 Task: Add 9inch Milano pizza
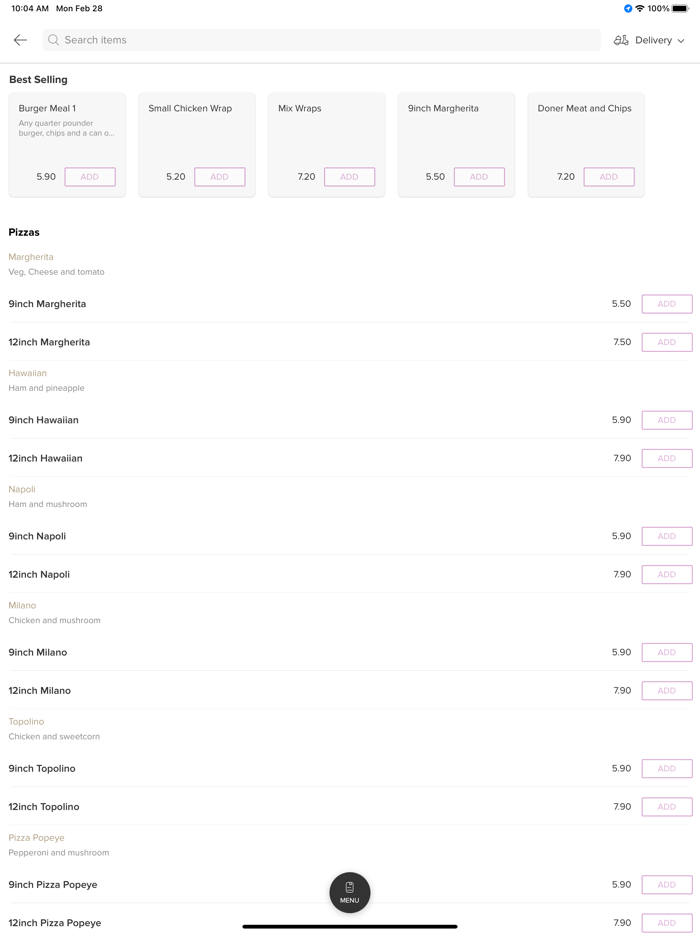pos(666,652)
